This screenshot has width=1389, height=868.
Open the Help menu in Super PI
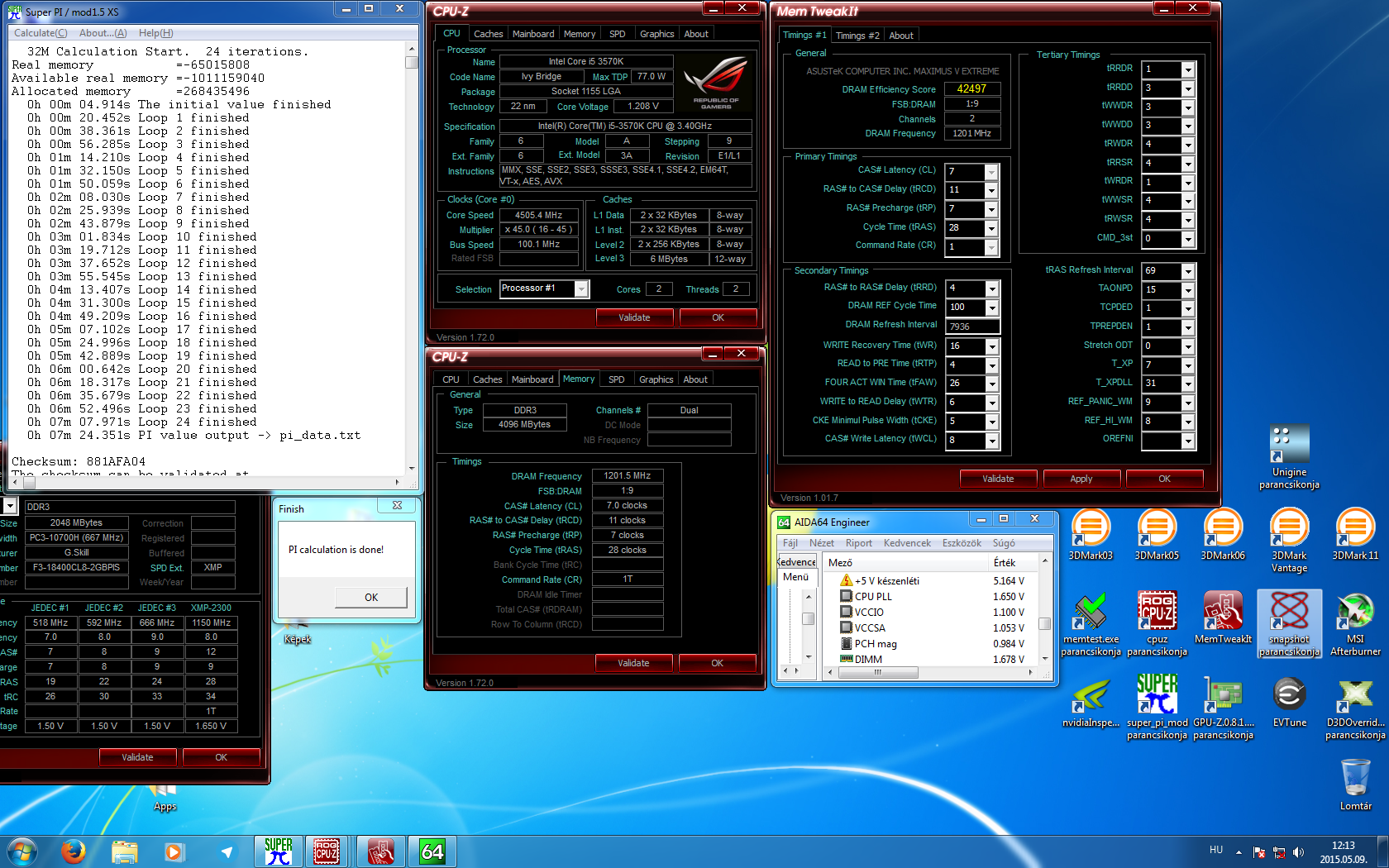(155, 33)
